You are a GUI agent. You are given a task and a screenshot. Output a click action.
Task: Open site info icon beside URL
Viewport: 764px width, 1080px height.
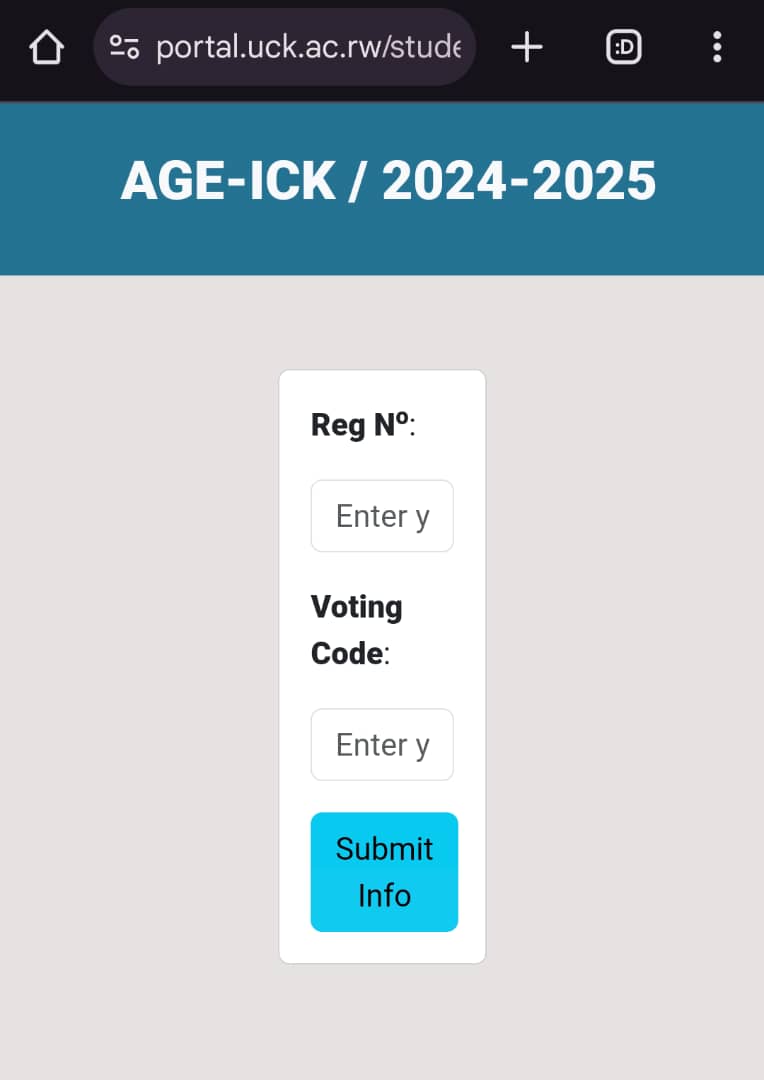click(124, 47)
